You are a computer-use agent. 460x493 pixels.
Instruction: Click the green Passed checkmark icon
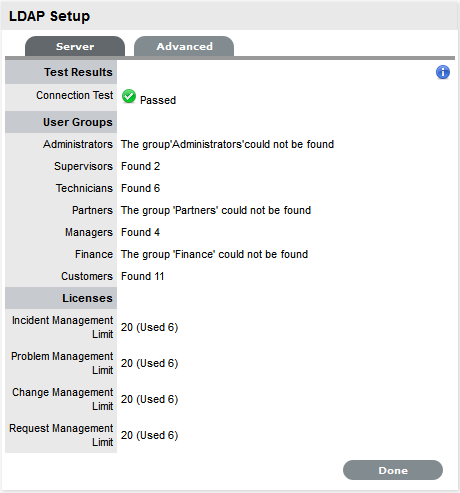pyautogui.click(x=129, y=96)
